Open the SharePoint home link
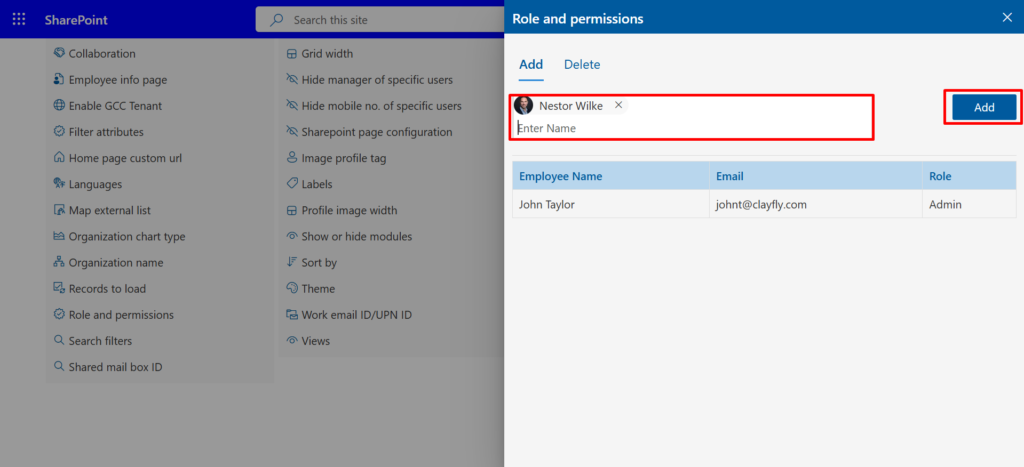The width and height of the screenshot is (1024, 467). [x=76, y=20]
